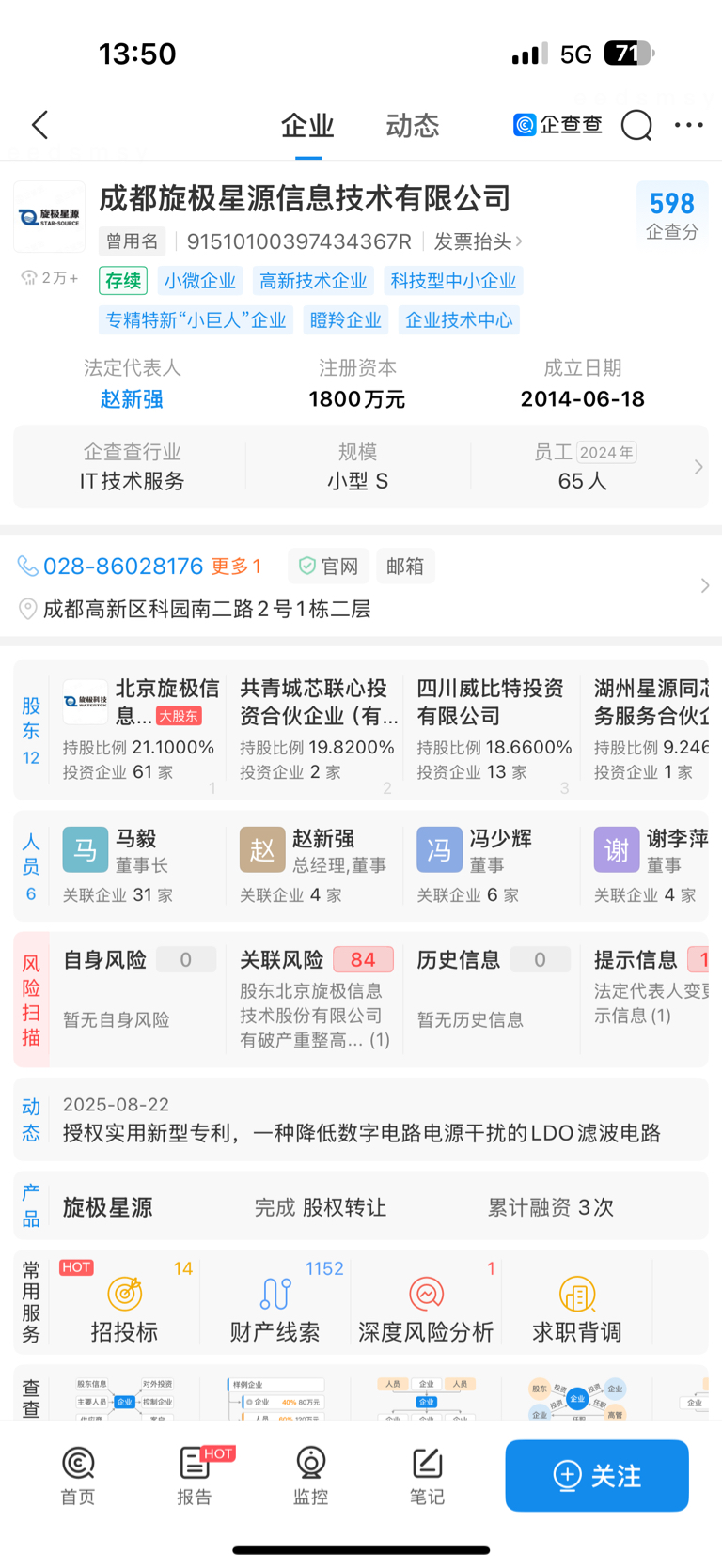Open 谢李萍 董事 avatar

click(617, 850)
